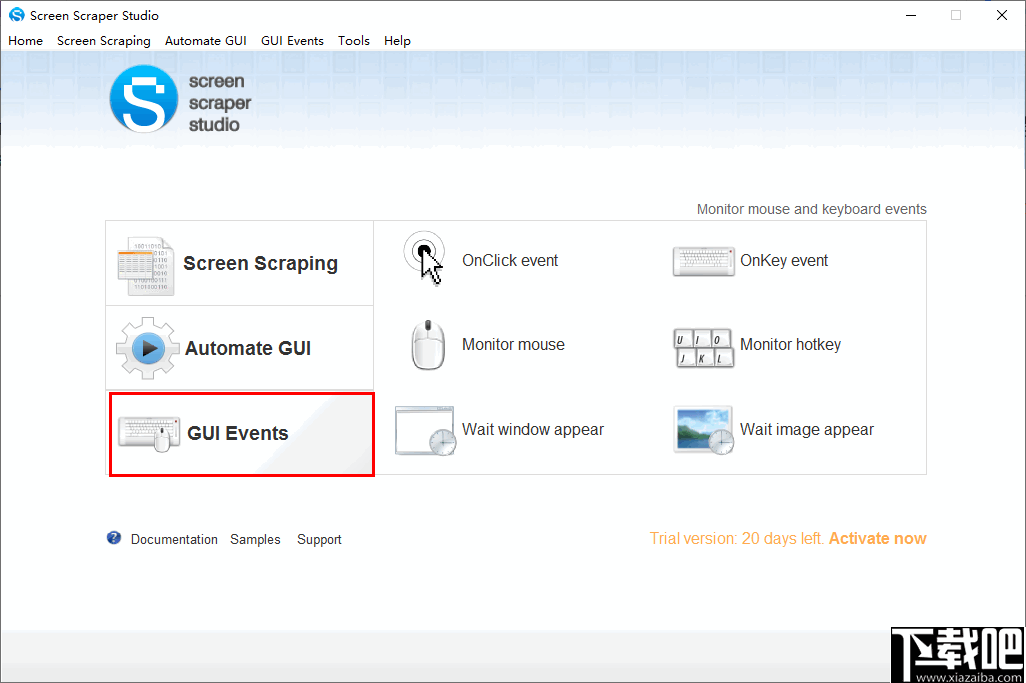Image resolution: width=1026 pixels, height=683 pixels.
Task: Select the Automate GUI section label
Action: (248, 348)
